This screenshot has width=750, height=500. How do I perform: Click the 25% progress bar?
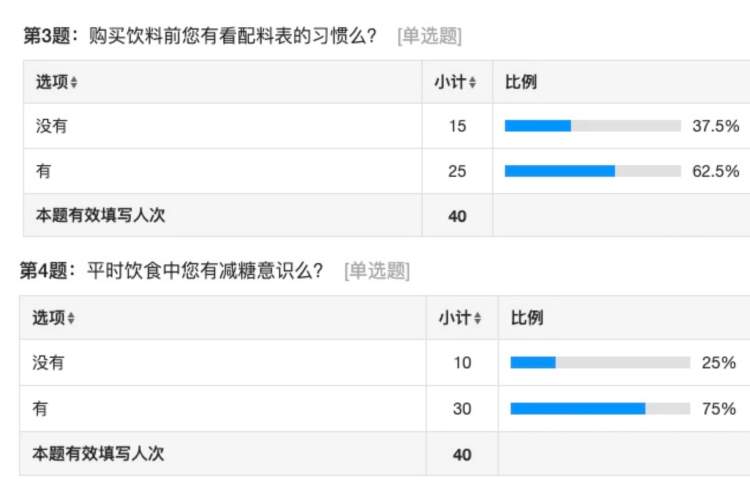click(x=600, y=362)
